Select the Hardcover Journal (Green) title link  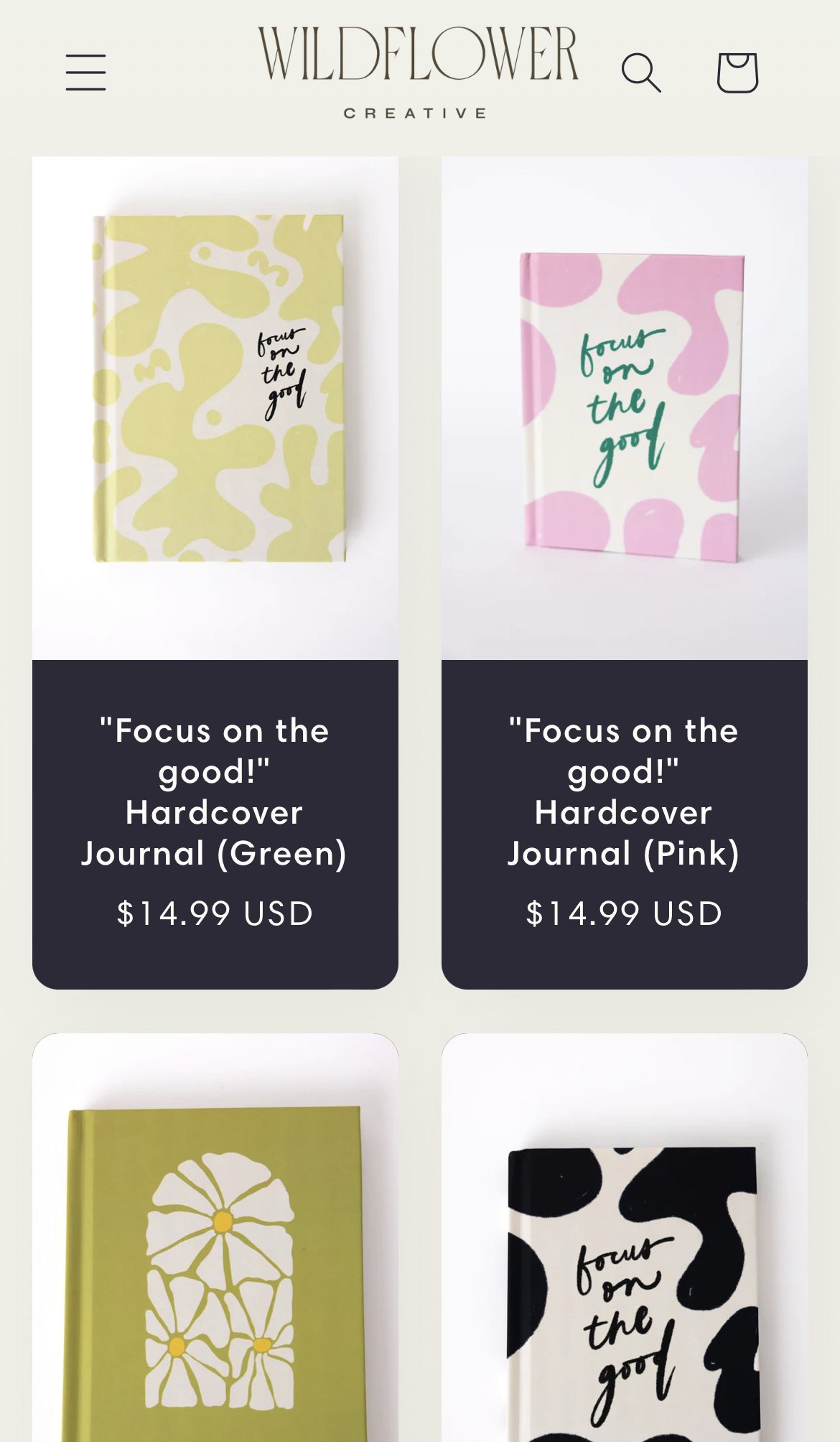pyautogui.click(x=215, y=792)
